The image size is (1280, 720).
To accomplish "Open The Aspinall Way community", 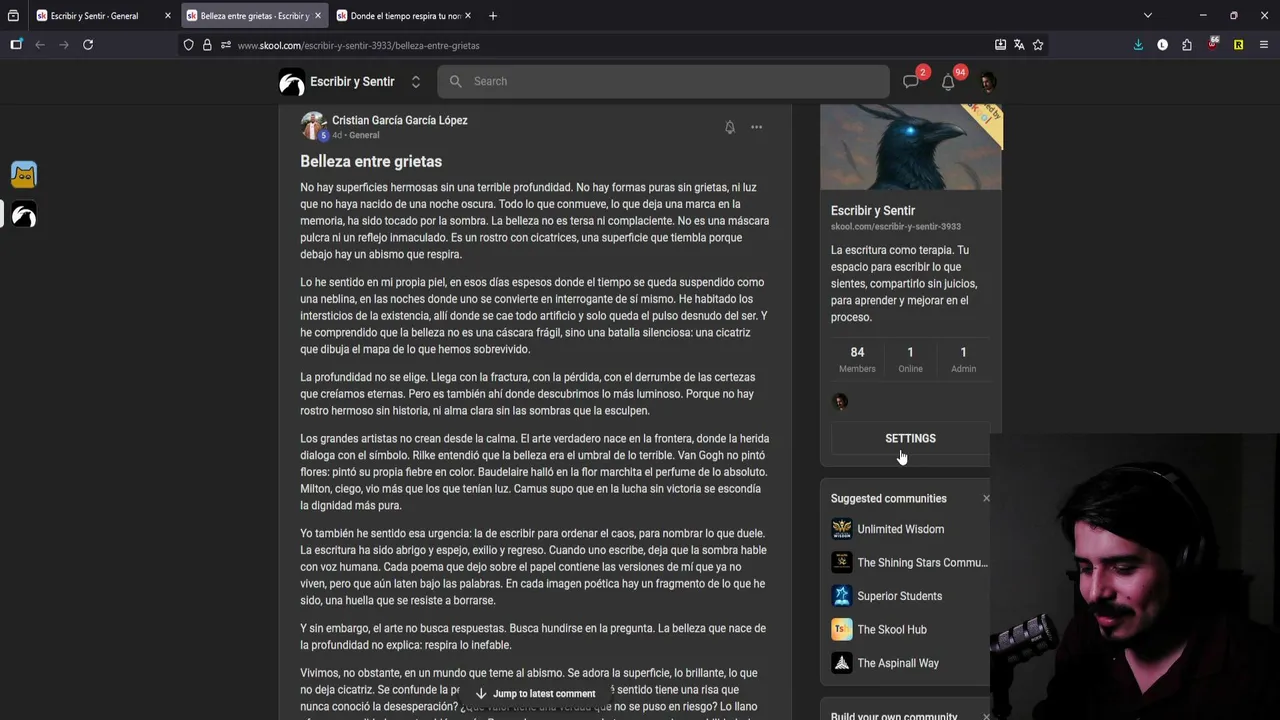I will point(898,663).
